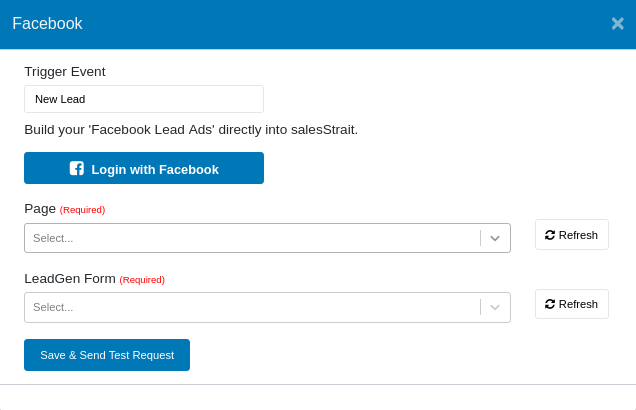Focus the Trigger Event field showing New Lead
Viewport: 636px width, 410px height.
point(144,99)
